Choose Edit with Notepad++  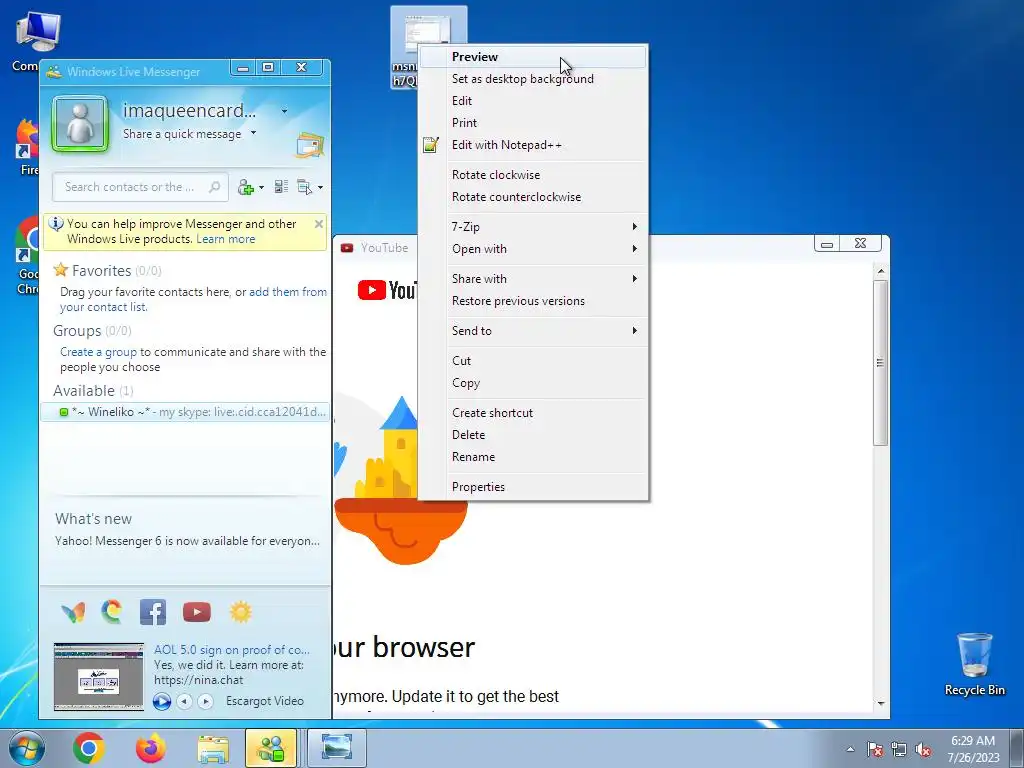(533, 145)
